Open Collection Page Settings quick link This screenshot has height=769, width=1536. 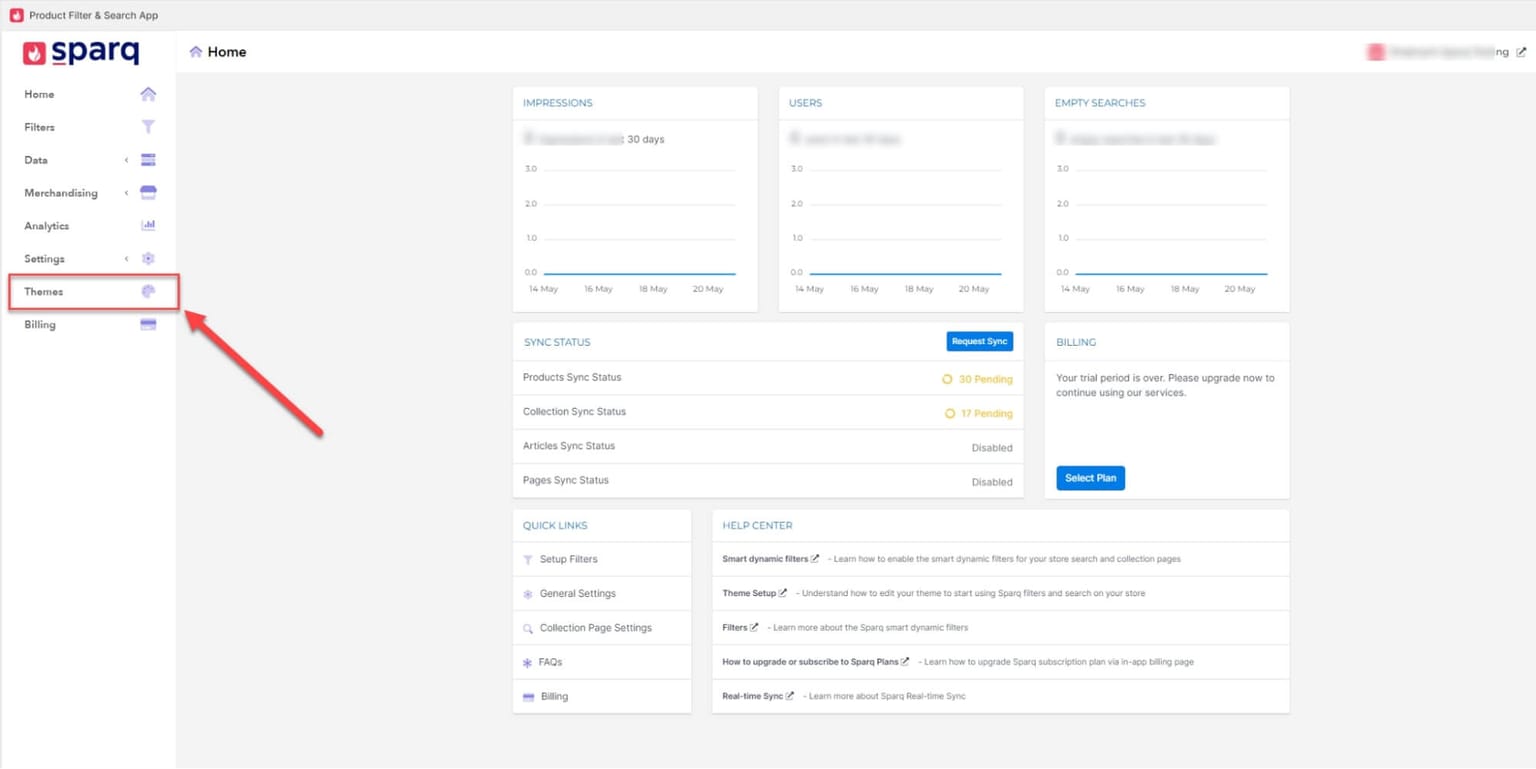[x=595, y=628]
